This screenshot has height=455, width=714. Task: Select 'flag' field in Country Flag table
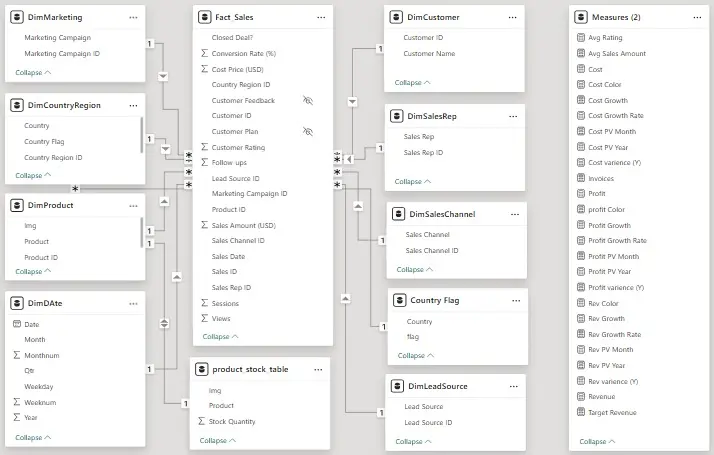[413, 337]
